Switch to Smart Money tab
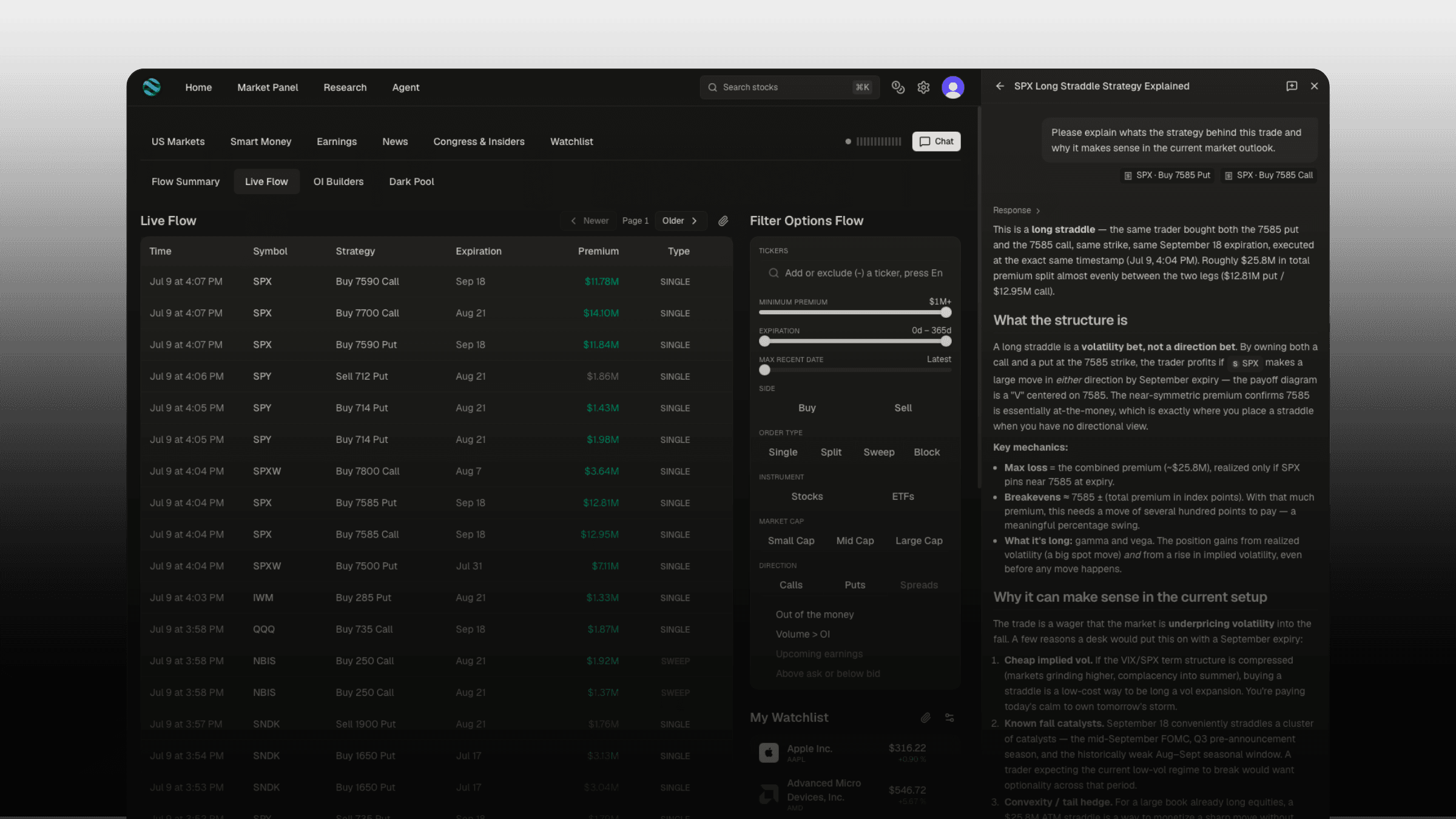This screenshot has width=1456, height=819. point(261,141)
